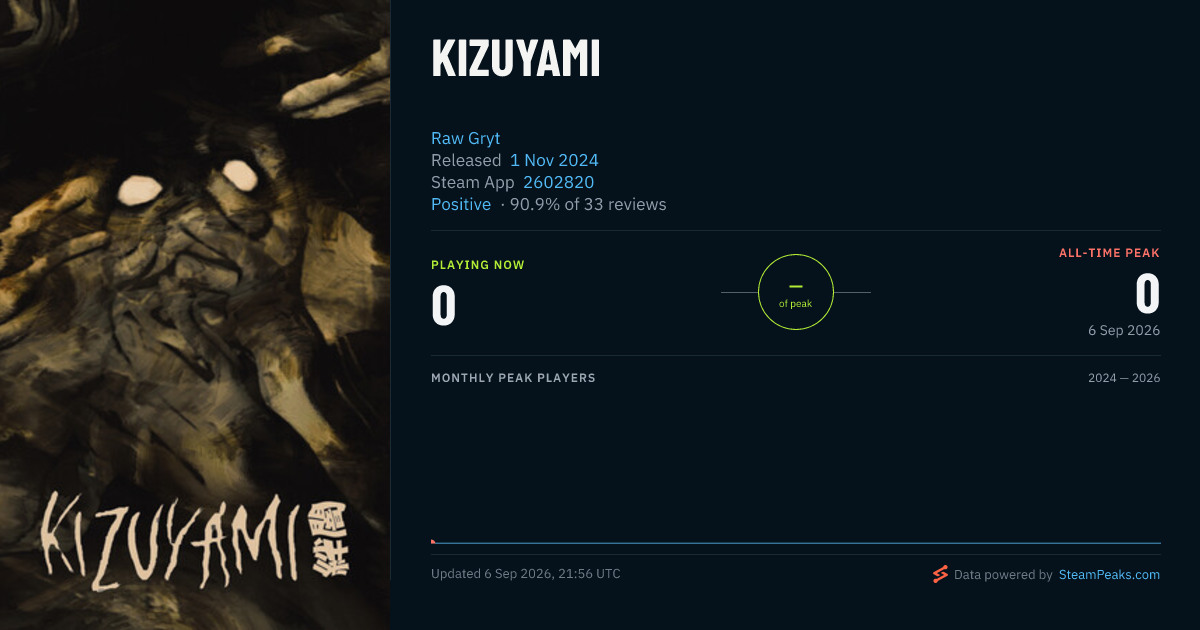Click the All-Time Peak value
Viewport: 1200px width, 630px height.
[1148, 295]
